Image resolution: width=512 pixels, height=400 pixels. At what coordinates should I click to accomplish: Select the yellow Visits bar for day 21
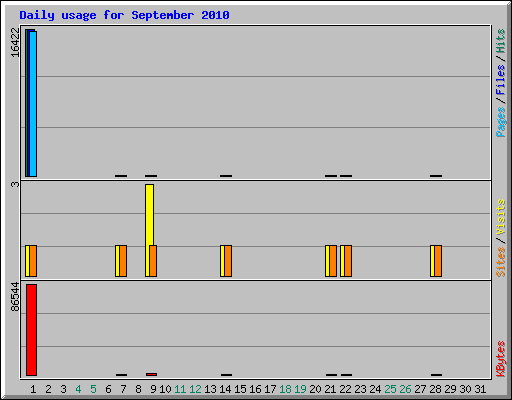[327, 261]
